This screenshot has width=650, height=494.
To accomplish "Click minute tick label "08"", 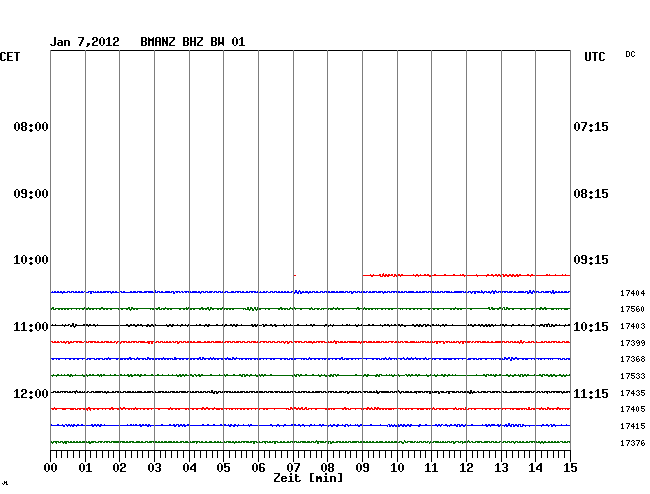I will coord(327,468).
